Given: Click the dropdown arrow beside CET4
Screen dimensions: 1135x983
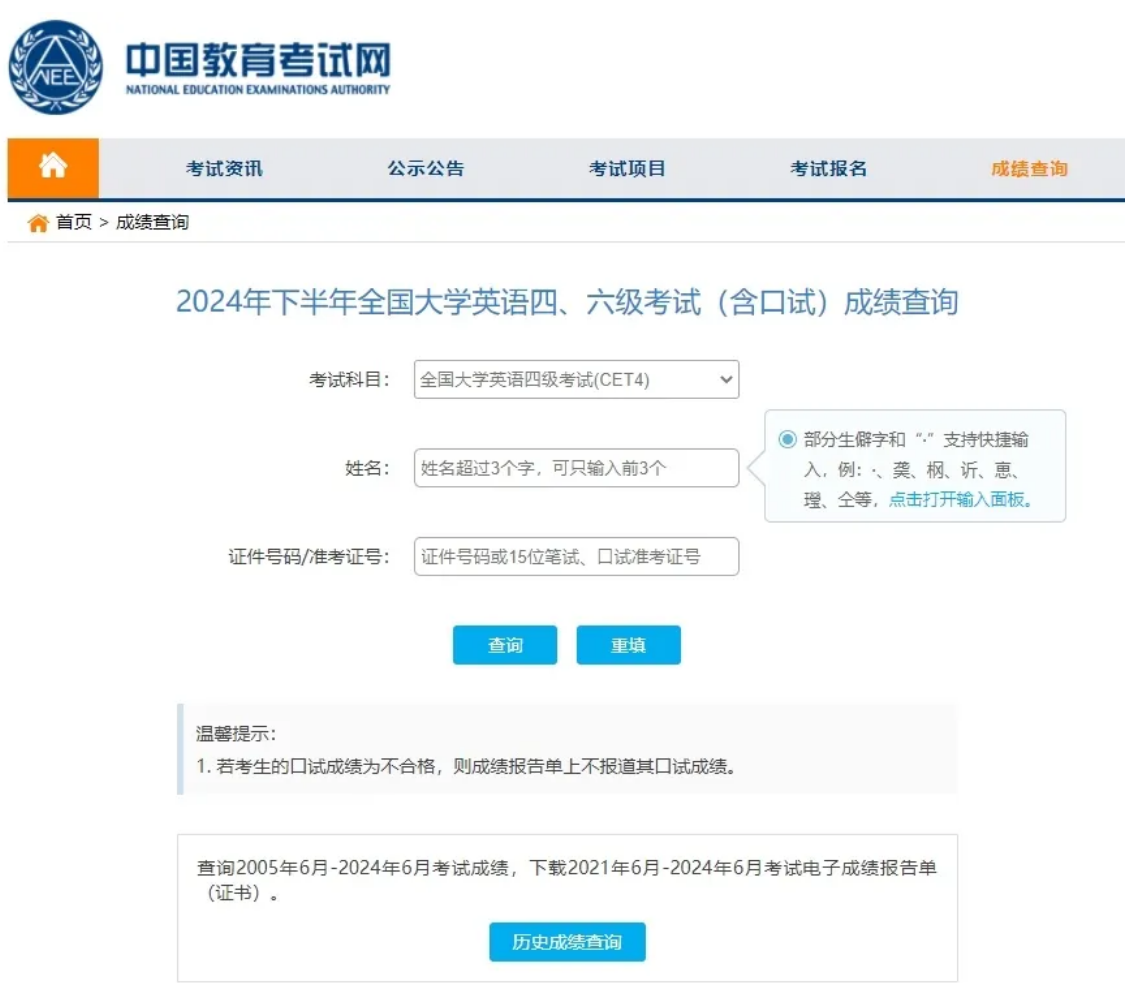Looking at the screenshot, I should tap(726, 380).
